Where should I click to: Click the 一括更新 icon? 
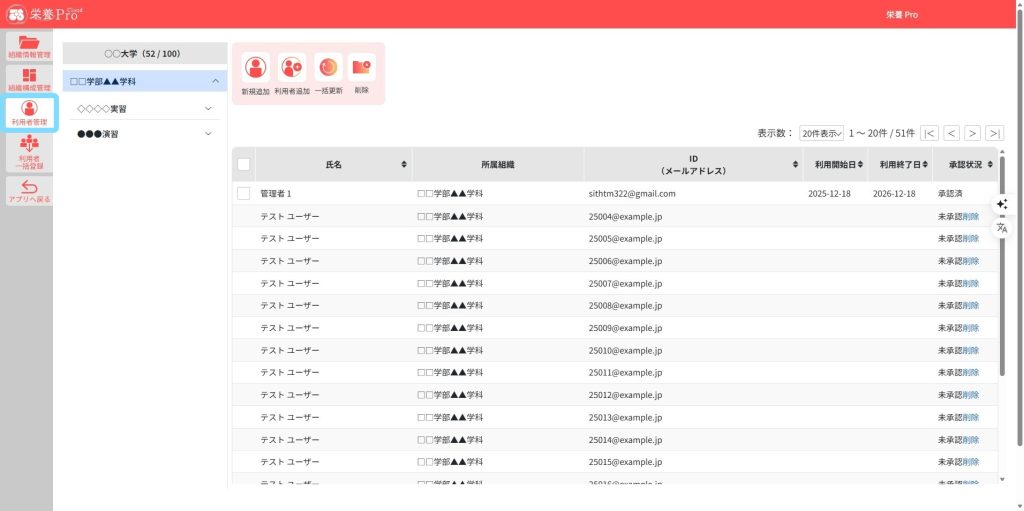tap(328, 69)
